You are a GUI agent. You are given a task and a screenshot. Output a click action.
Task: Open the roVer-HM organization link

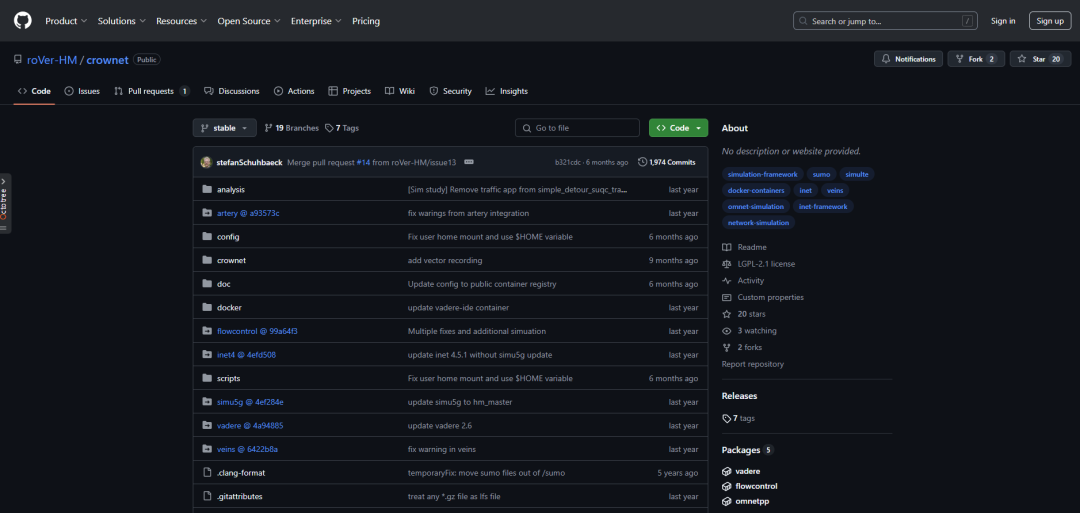[52, 60]
